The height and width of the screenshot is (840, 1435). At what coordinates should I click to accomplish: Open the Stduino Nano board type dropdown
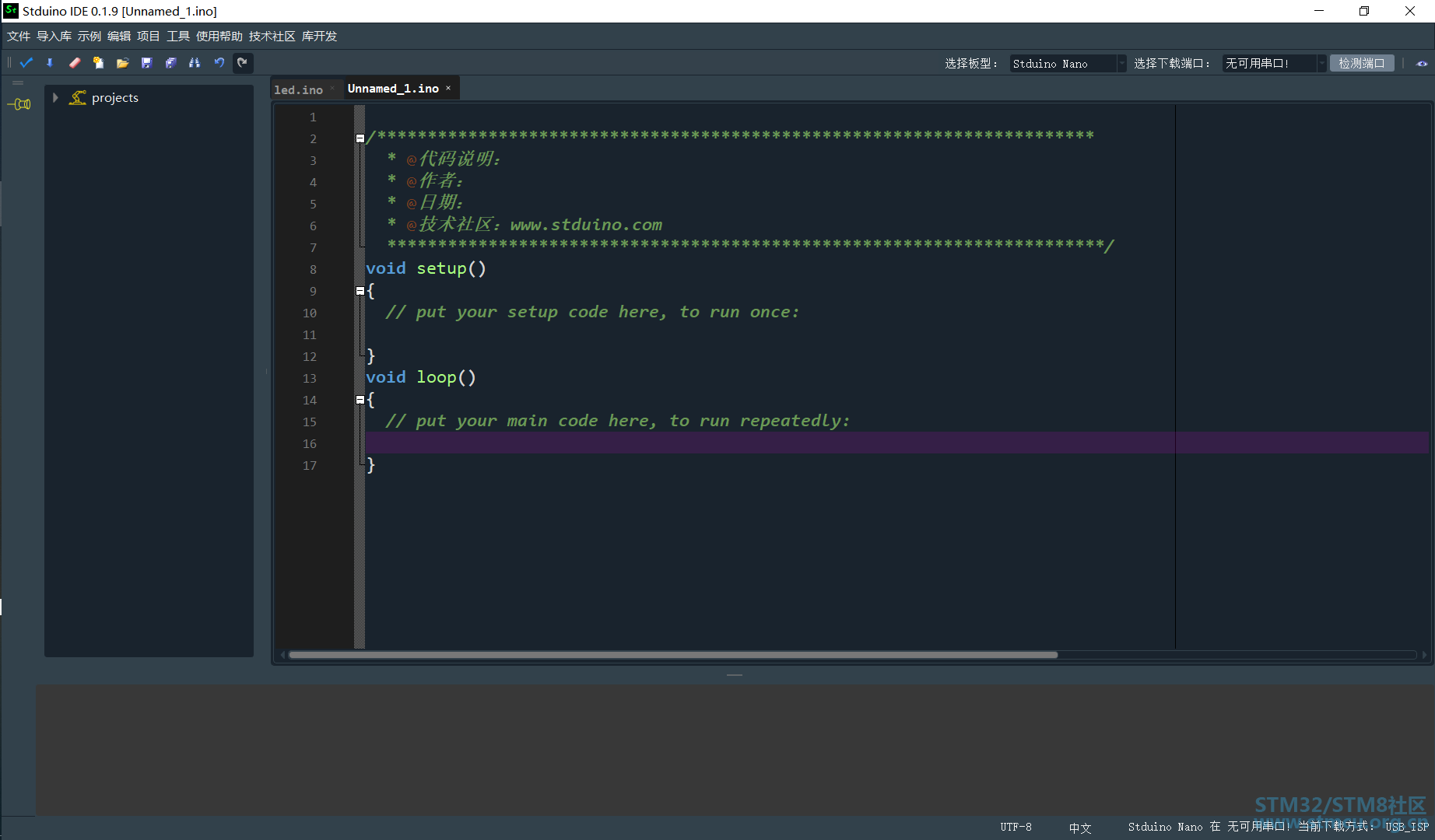point(1068,64)
